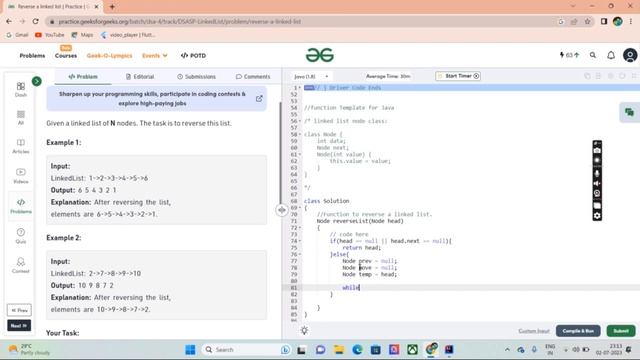Click the Start Timer button
This screenshot has width=640, height=360.
458,76
